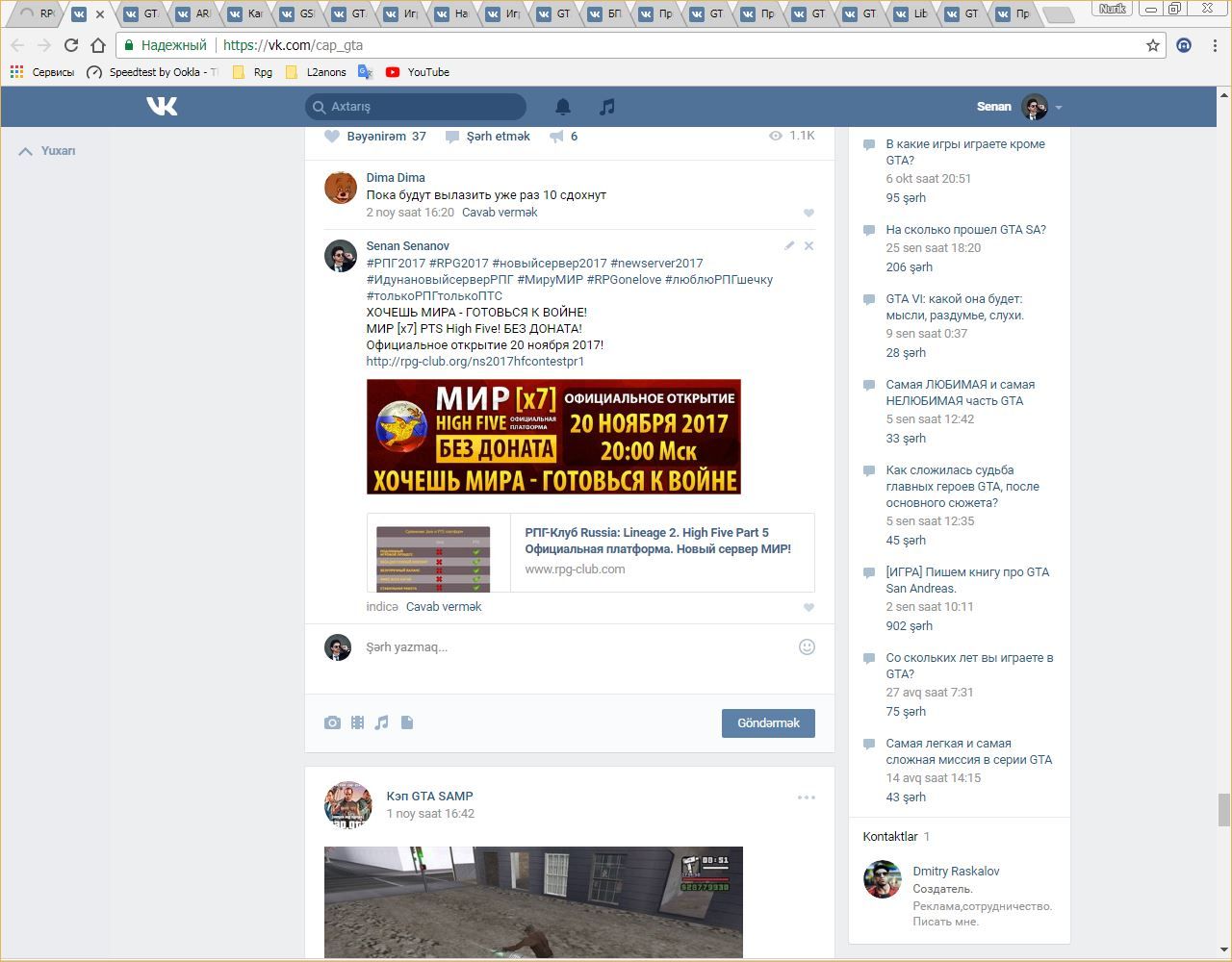
Task: Click the Nurik Chrome profile button
Action: click(x=1113, y=9)
